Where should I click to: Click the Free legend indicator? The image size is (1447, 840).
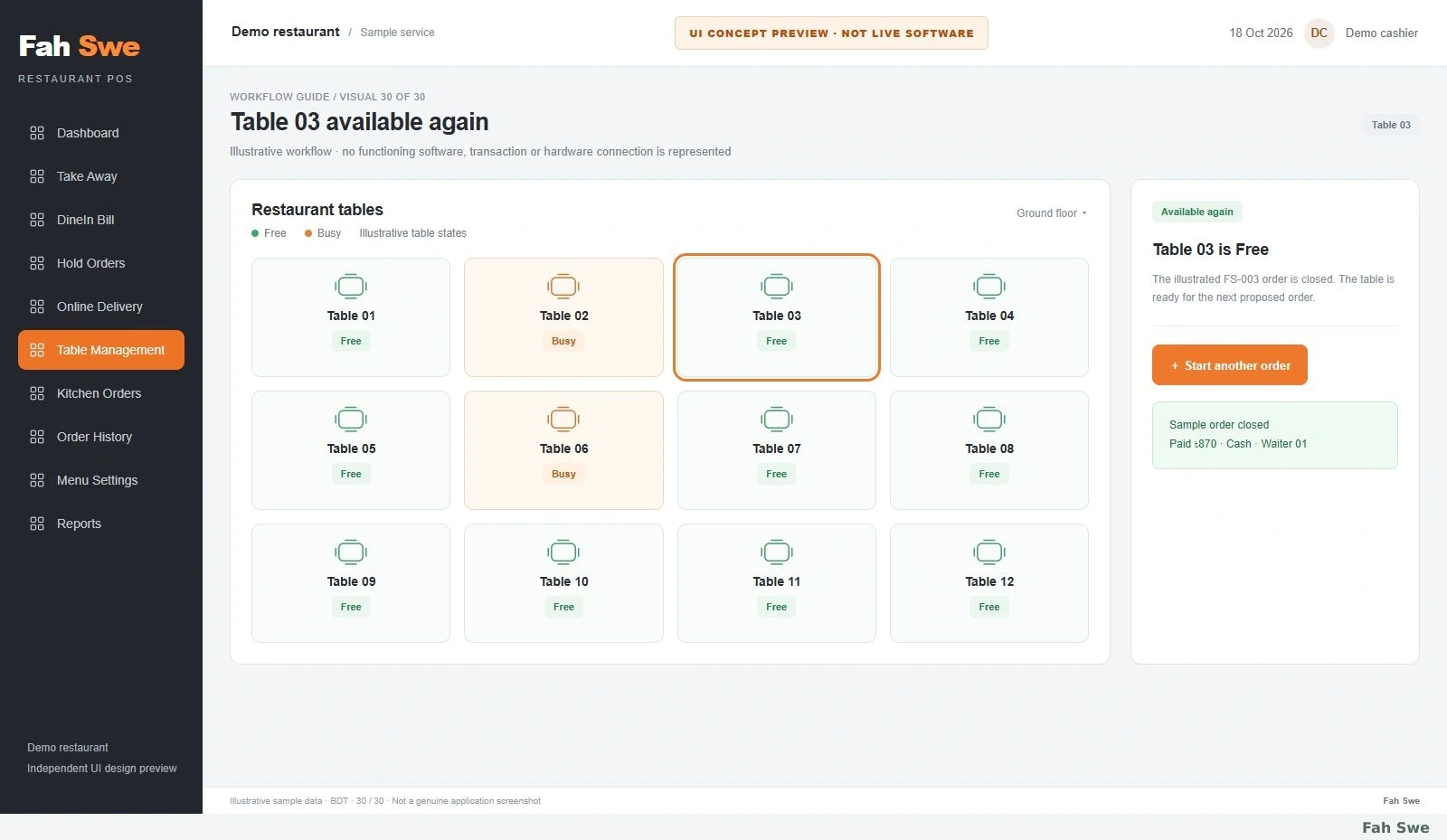tap(269, 233)
